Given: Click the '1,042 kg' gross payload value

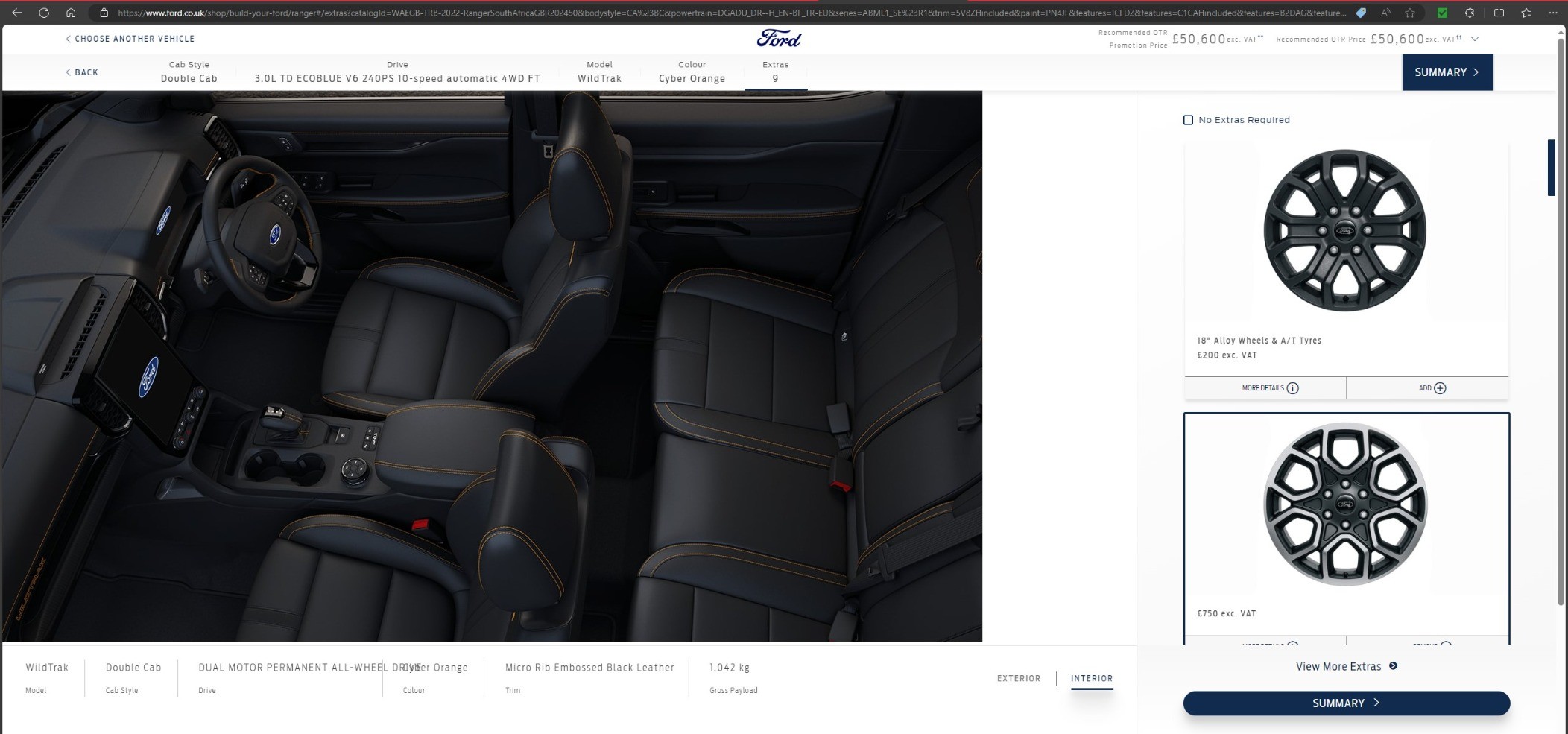Looking at the screenshot, I should point(730,668).
